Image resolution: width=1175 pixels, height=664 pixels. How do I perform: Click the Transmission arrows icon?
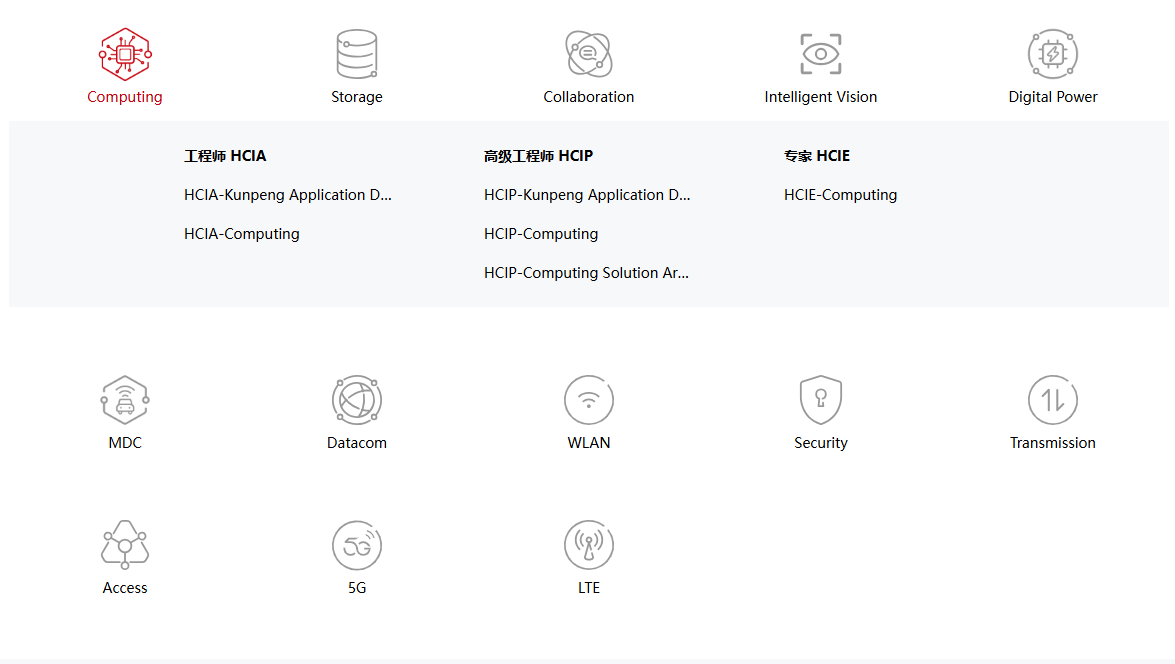click(1053, 400)
